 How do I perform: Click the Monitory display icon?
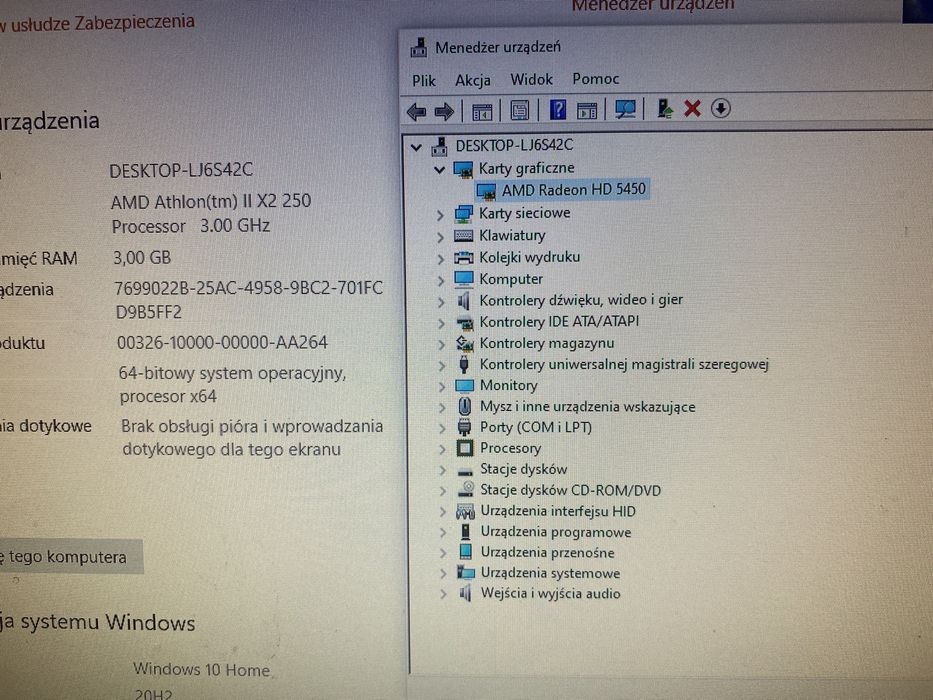pos(464,386)
